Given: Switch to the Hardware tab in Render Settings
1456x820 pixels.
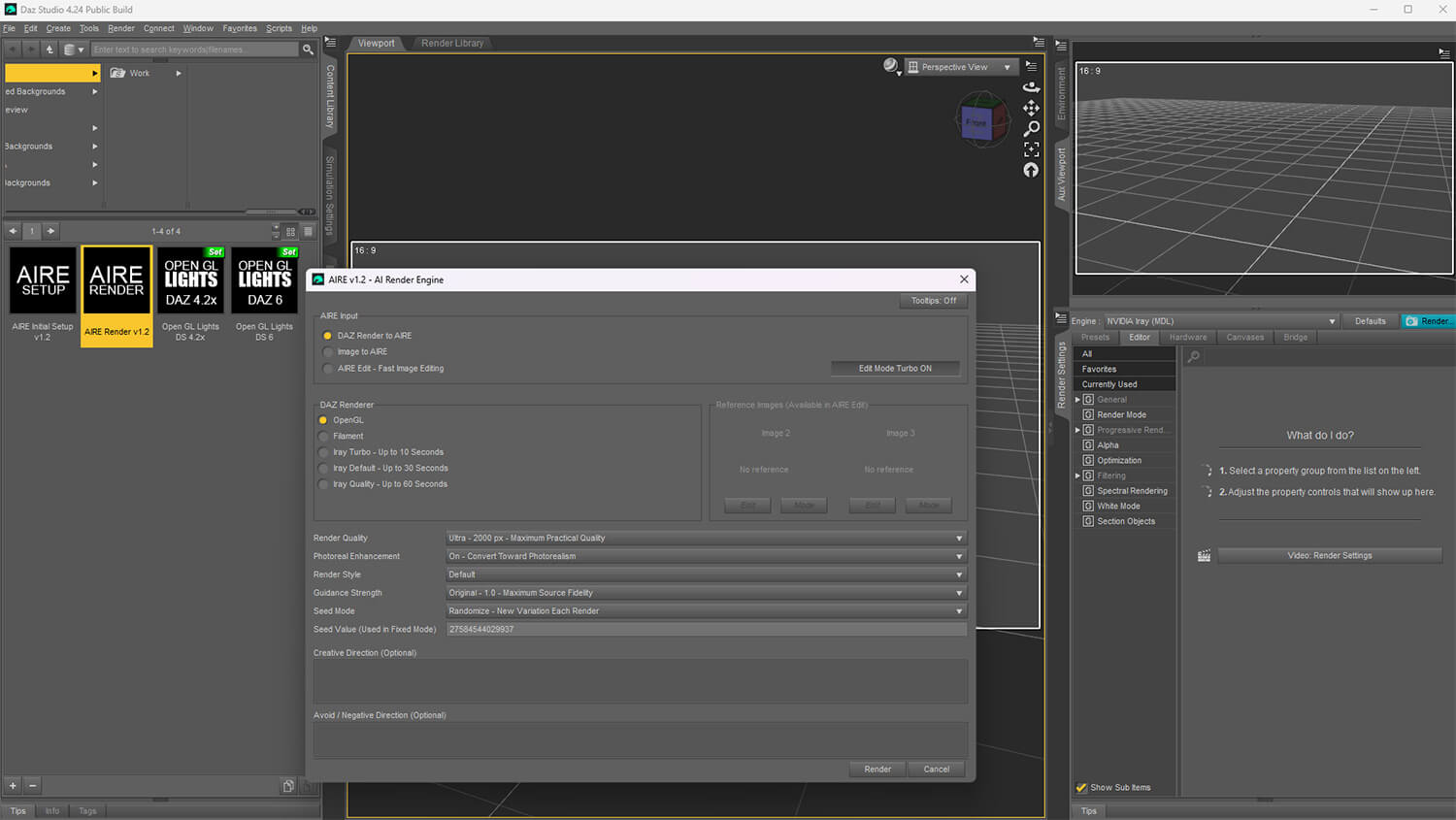Looking at the screenshot, I should [x=1188, y=338].
